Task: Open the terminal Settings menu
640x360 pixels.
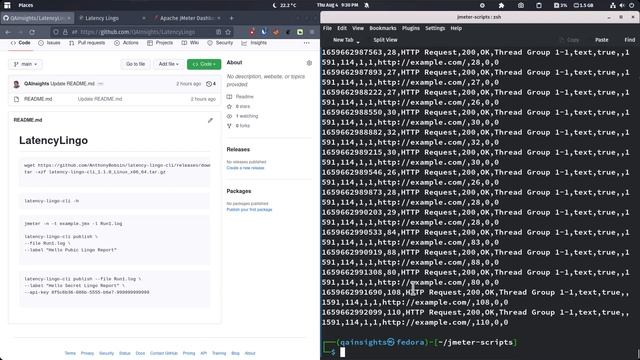Action: point(435,28)
